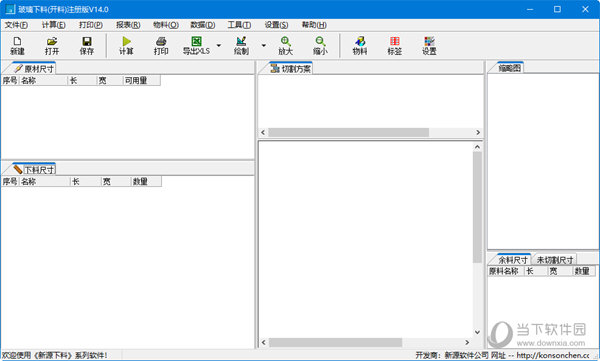
Task: Click the developer website URL in status bar
Action: point(553,355)
